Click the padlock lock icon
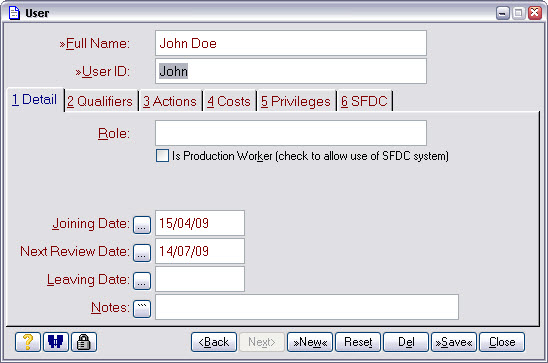Viewport: 548px width, 363px height. tap(84, 342)
